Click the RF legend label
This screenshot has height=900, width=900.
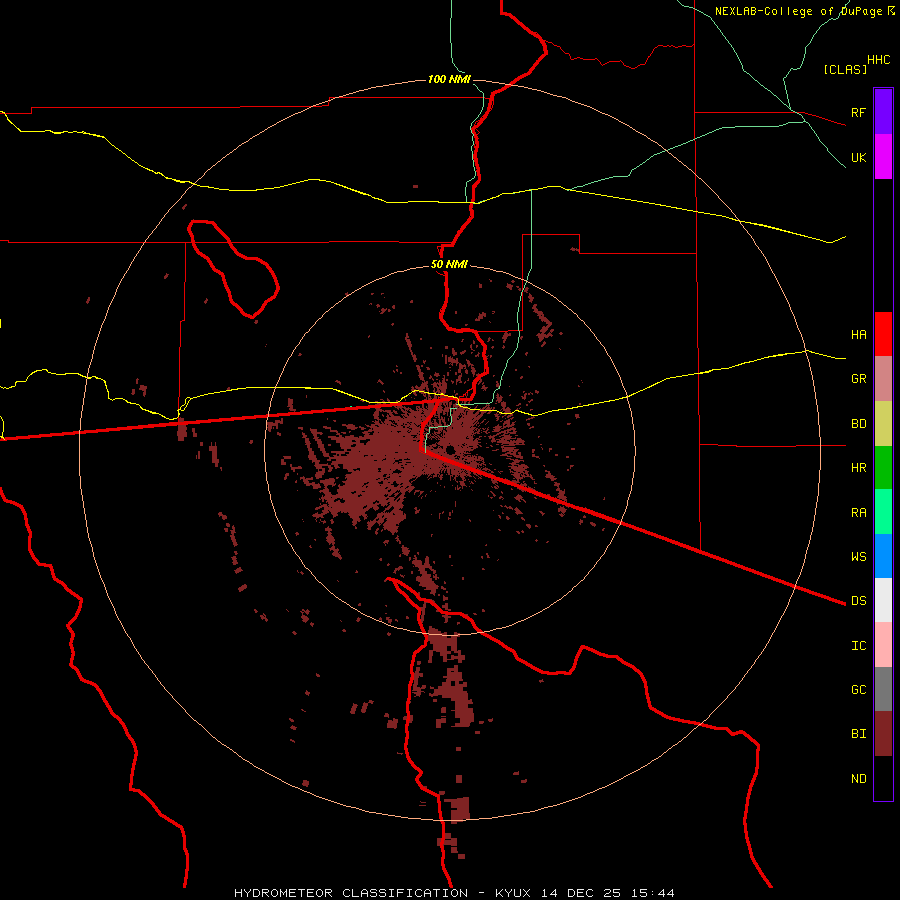(858, 112)
